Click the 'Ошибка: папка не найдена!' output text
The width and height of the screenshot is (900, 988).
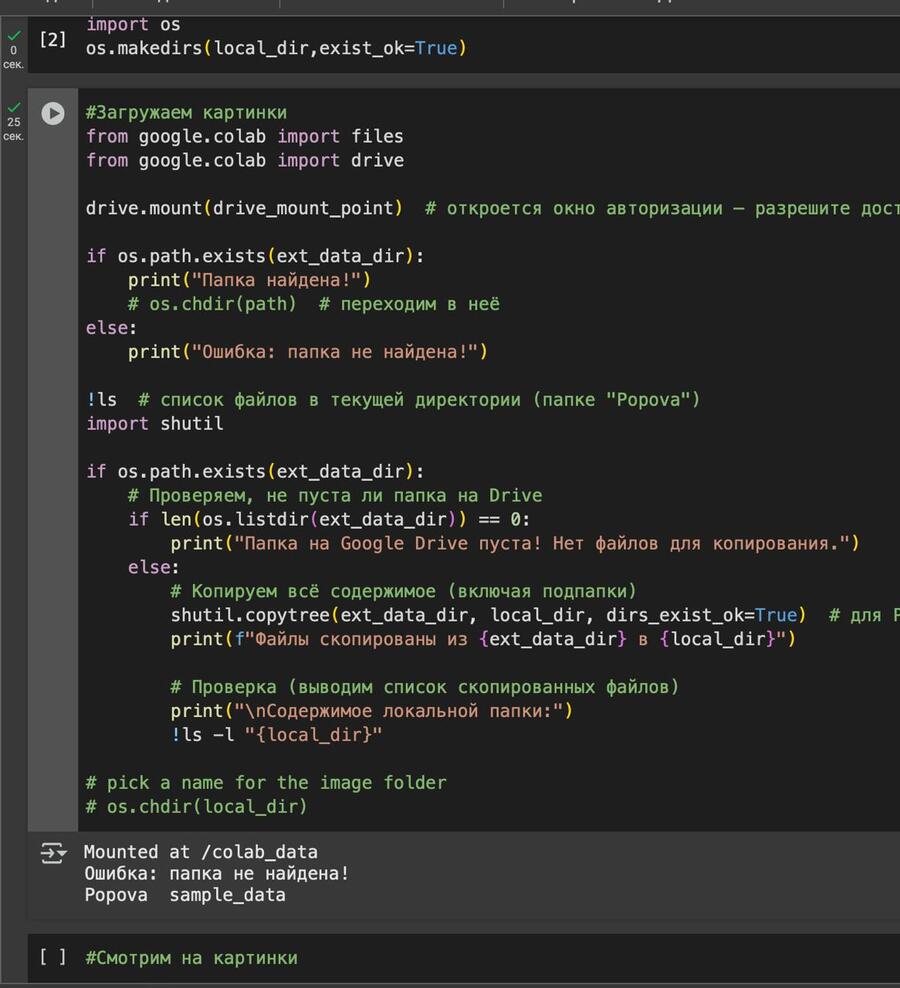pyautogui.click(x=216, y=873)
